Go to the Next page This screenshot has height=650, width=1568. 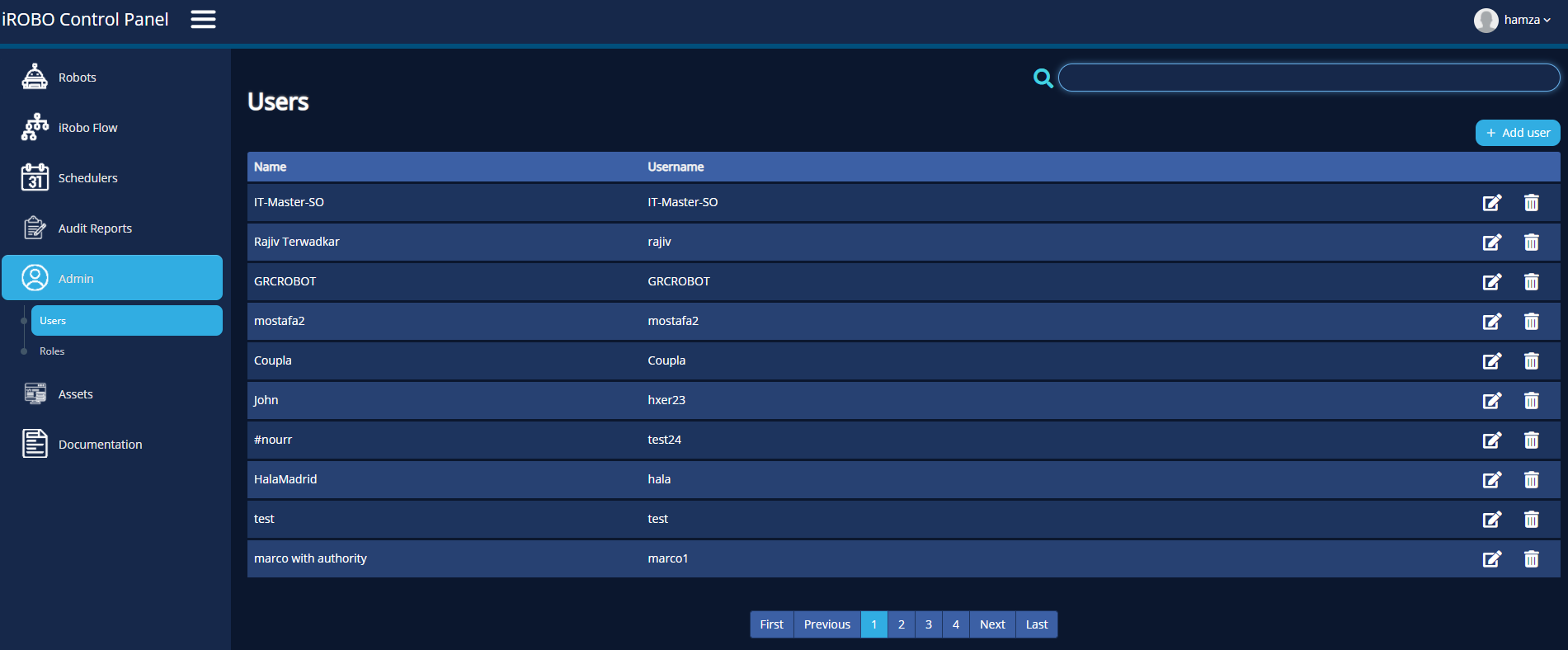pos(991,624)
